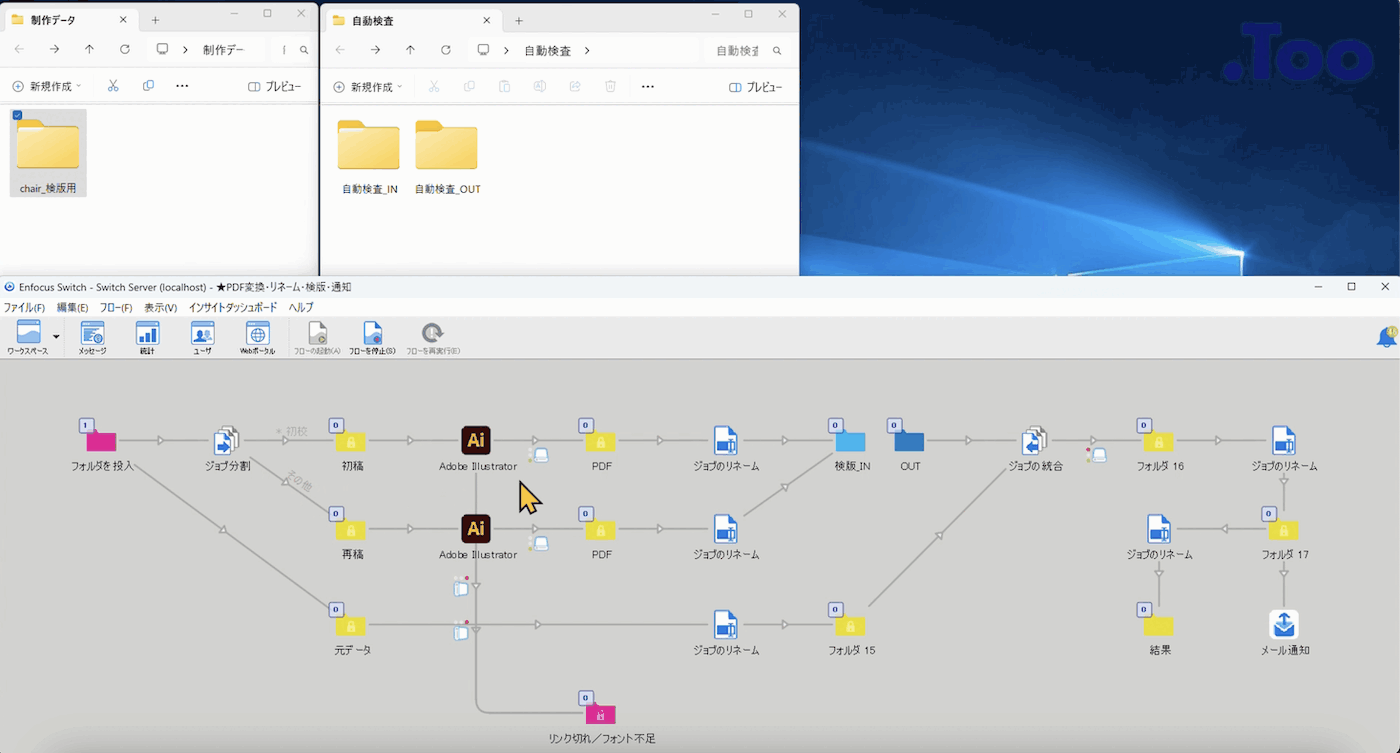Open the 統計 (Statistics) view
1400x753 pixels.
pos(147,336)
